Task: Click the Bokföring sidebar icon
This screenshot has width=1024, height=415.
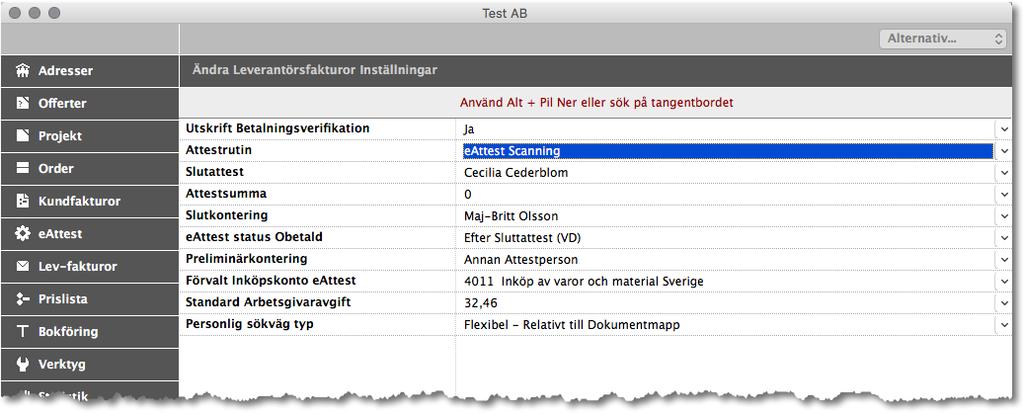Action: pyautogui.click(x=22, y=331)
